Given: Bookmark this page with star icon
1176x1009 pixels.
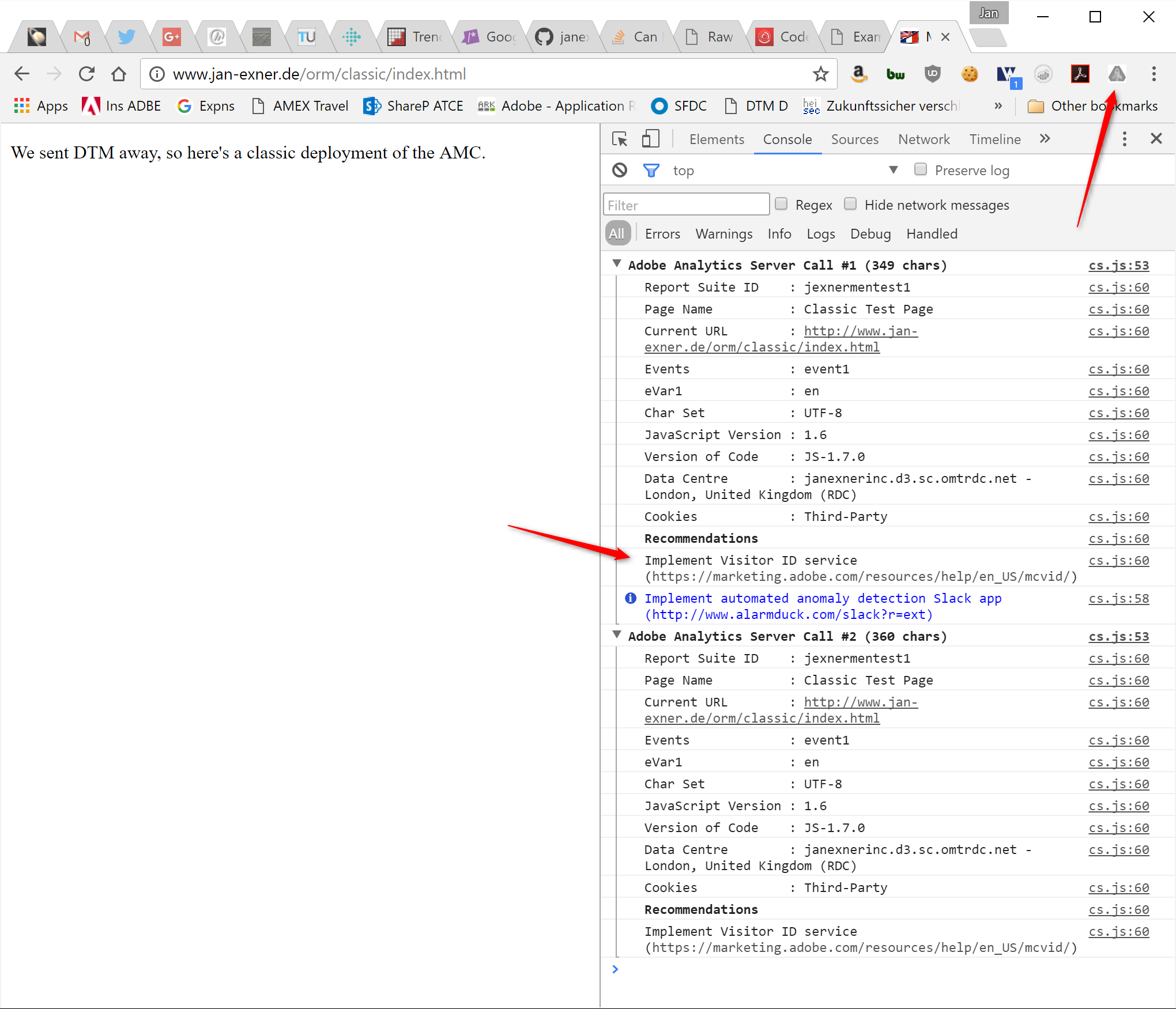Looking at the screenshot, I should [x=820, y=74].
